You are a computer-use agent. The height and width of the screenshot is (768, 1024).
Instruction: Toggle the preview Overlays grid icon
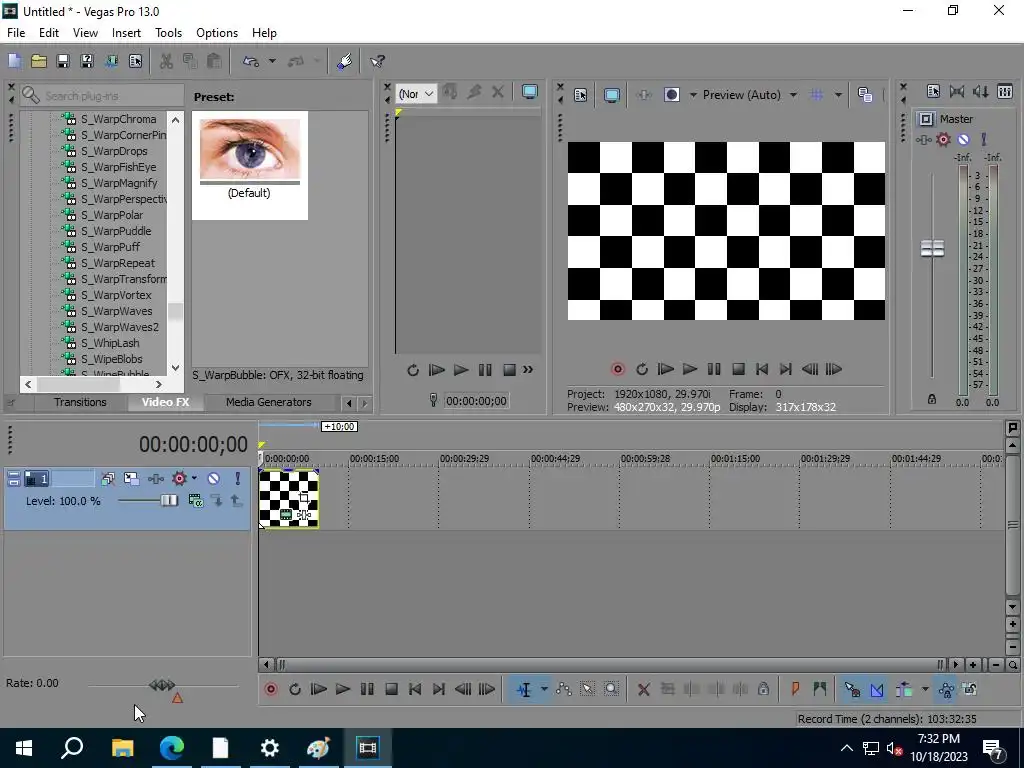(x=816, y=95)
